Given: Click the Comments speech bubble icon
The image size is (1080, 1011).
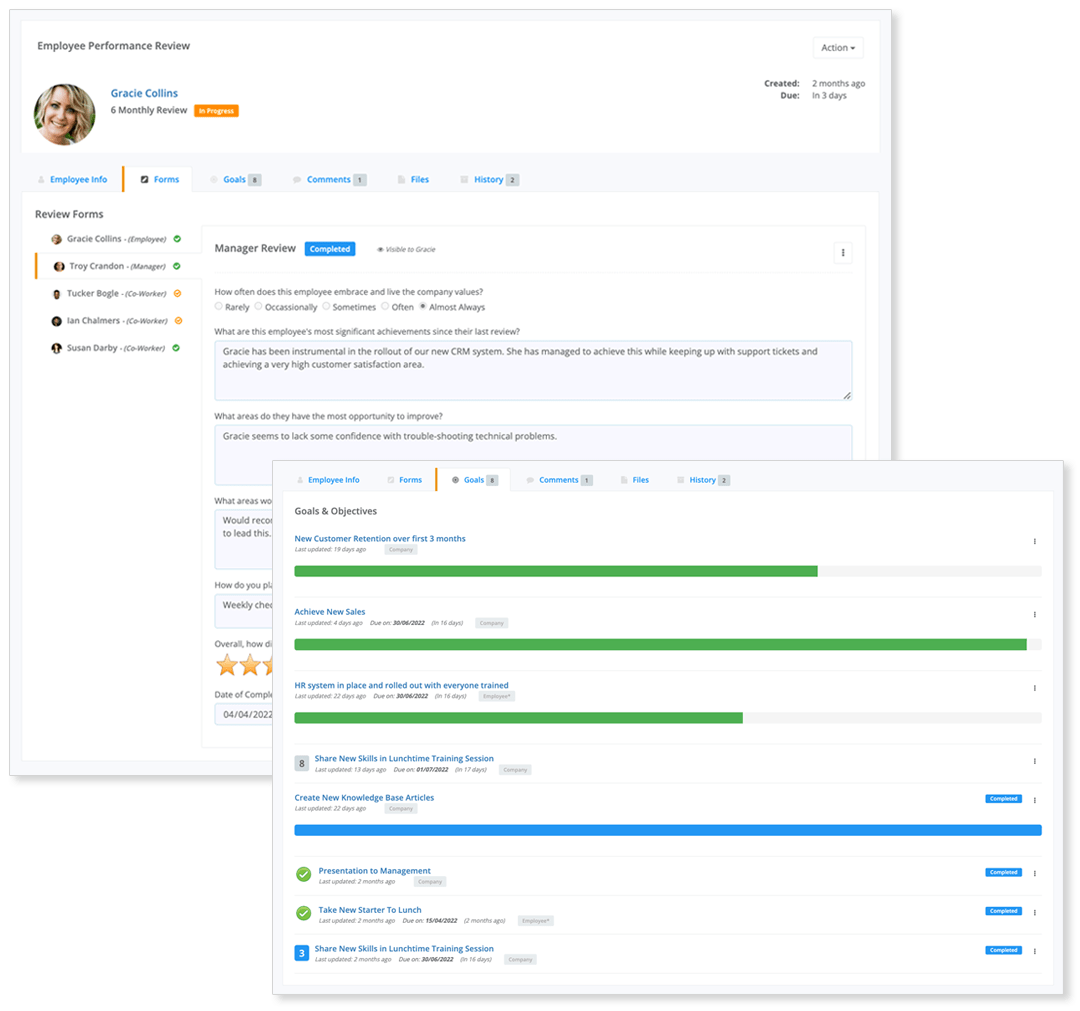Looking at the screenshot, I should pyautogui.click(x=297, y=179).
